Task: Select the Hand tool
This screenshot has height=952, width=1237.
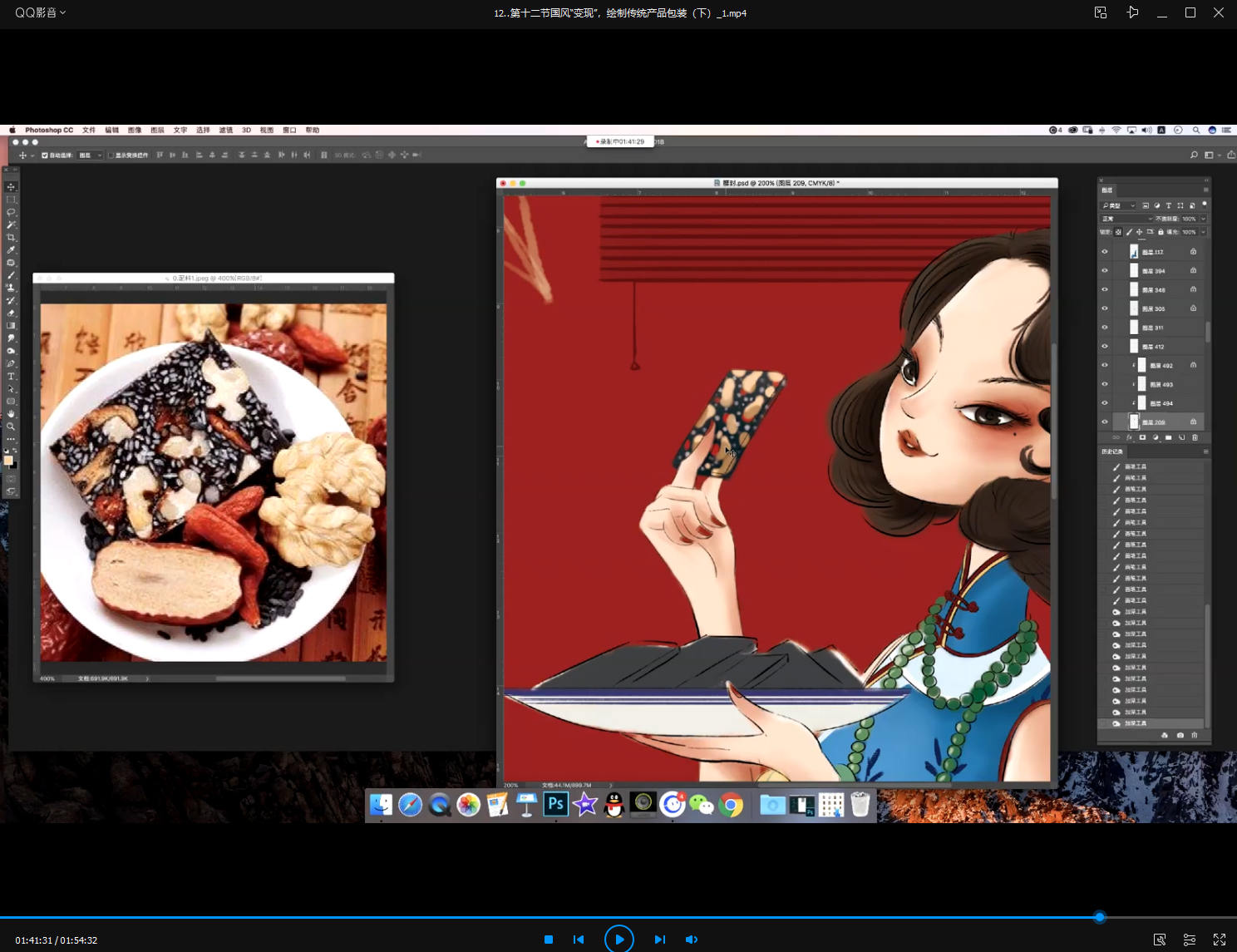Action: coord(11,413)
